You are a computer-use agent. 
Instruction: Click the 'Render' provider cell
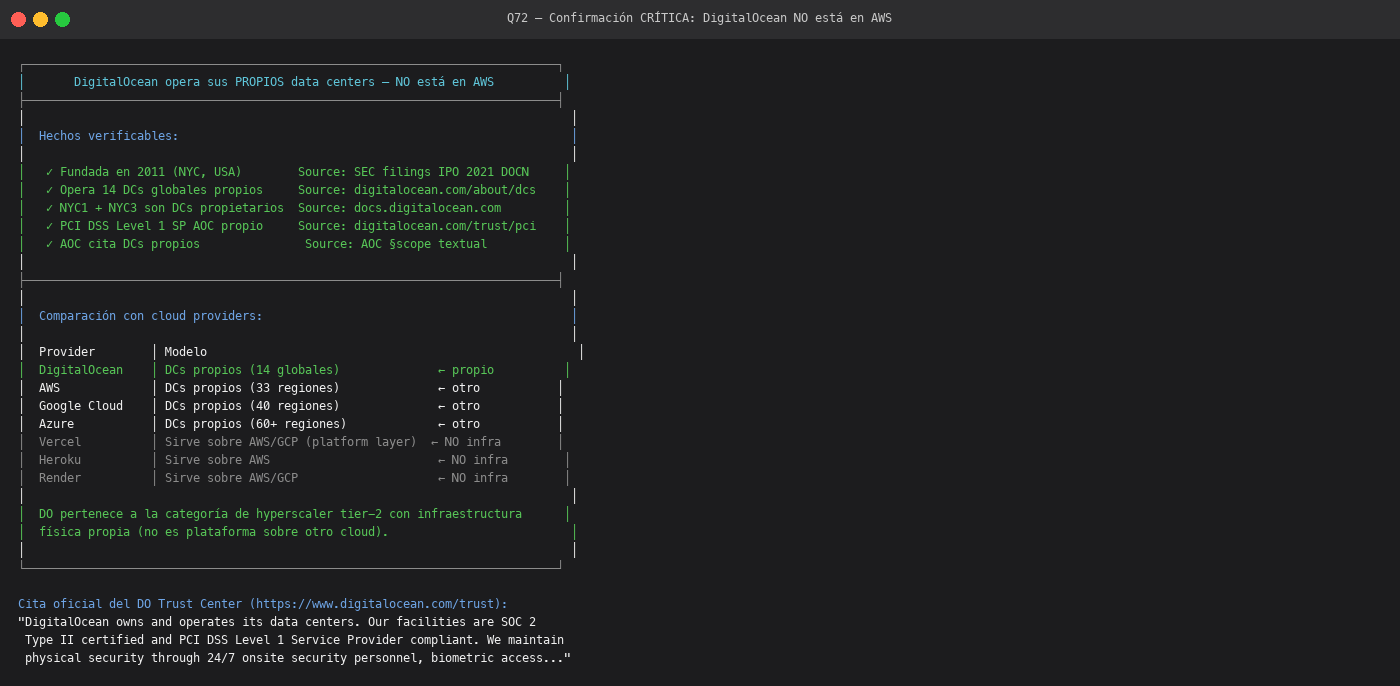(x=60, y=478)
